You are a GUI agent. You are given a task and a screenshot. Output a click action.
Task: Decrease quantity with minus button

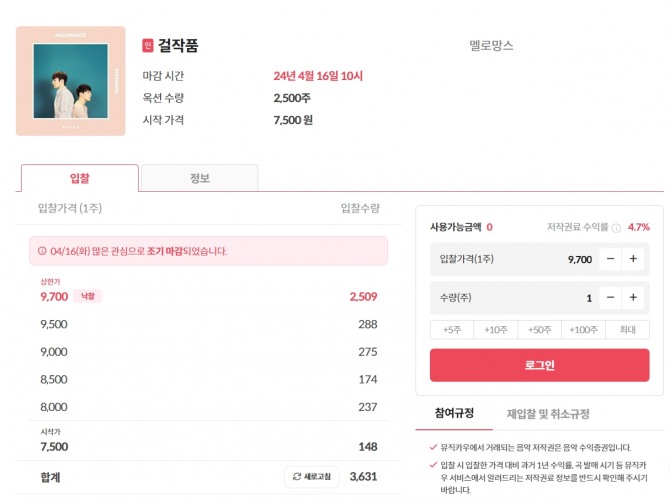(x=610, y=297)
